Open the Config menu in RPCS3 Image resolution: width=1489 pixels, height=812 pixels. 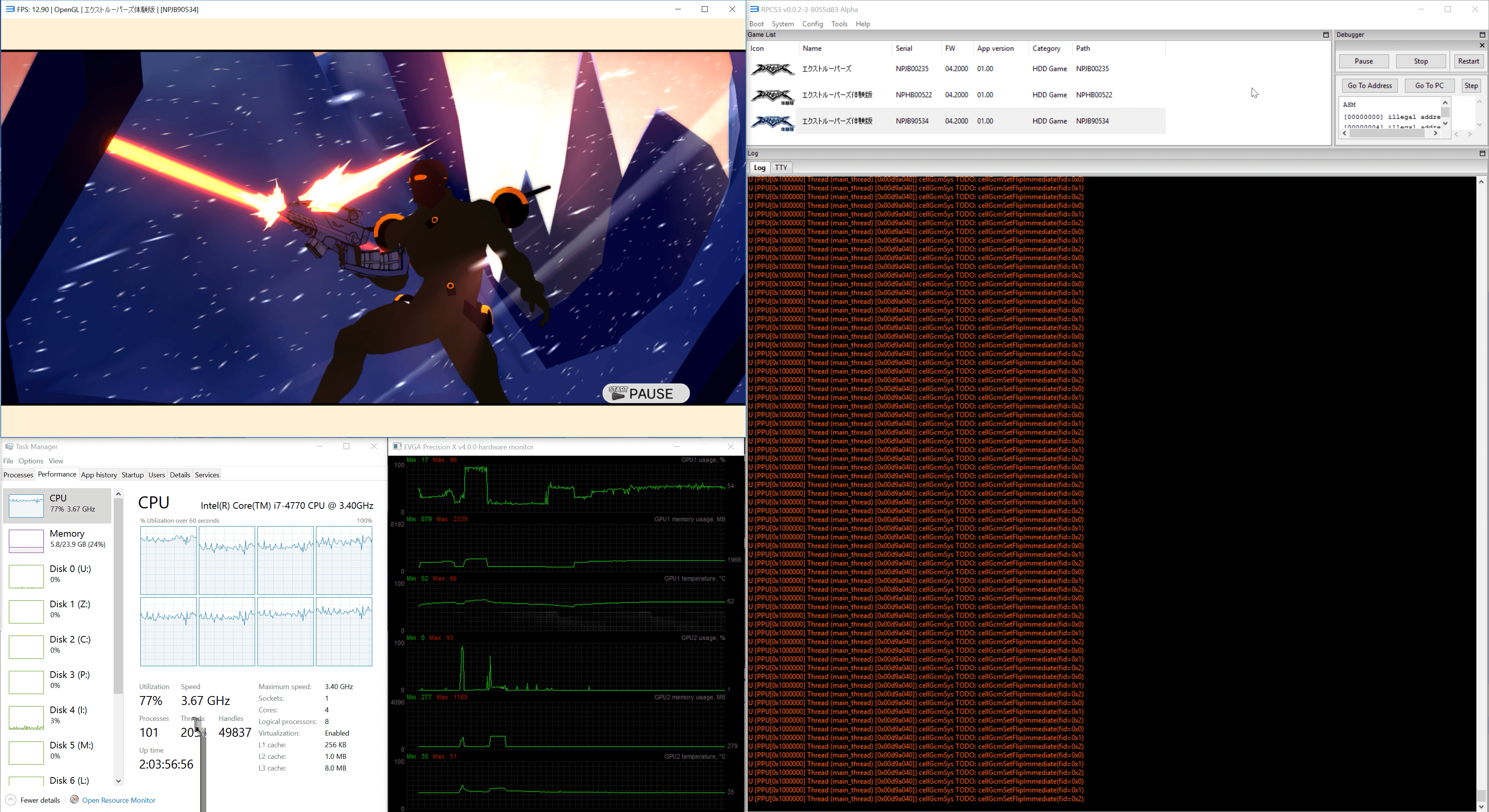(812, 24)
